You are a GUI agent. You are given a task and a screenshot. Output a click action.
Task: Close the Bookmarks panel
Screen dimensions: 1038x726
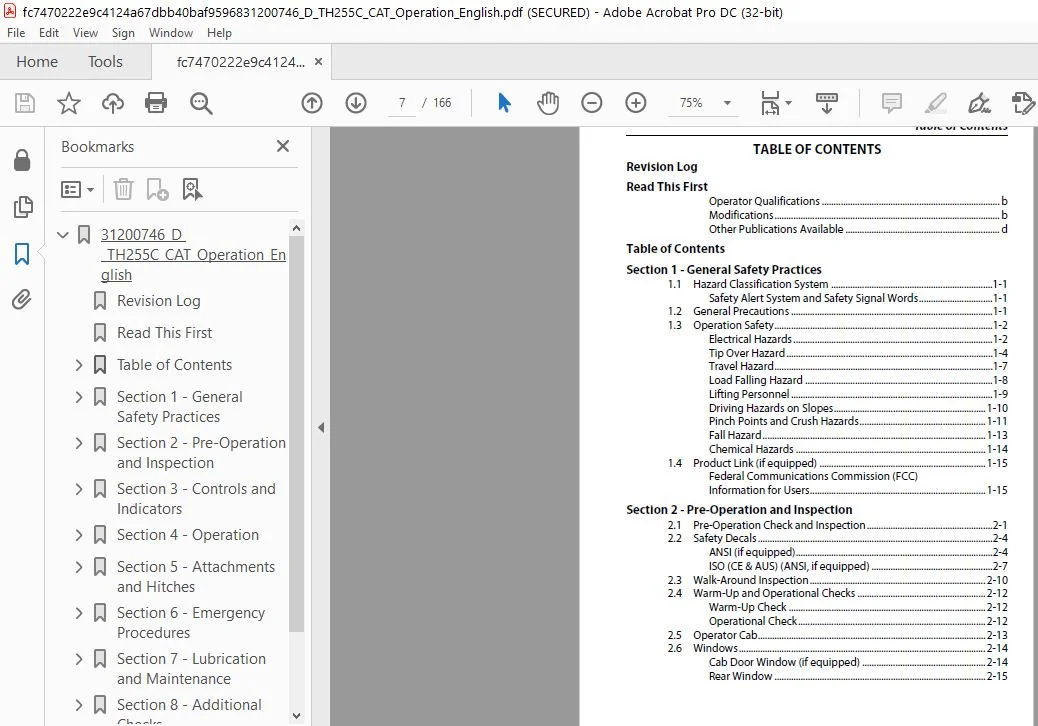point(283,146)
